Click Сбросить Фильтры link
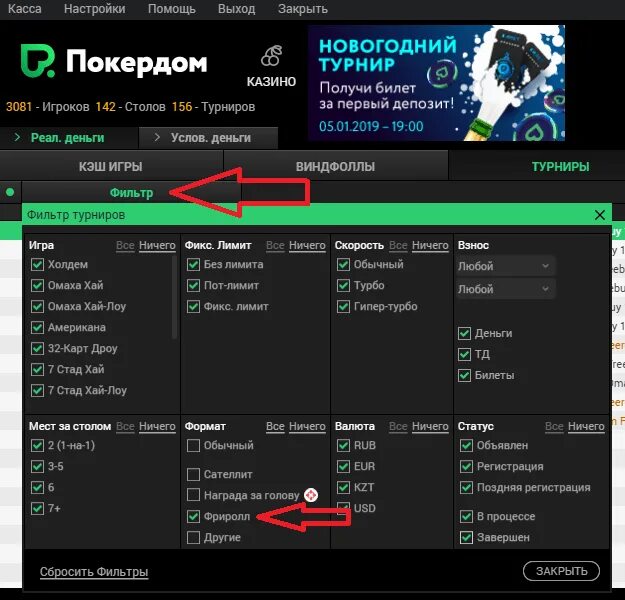This screenshot has height=600, width=625. (x=94, y=572)
